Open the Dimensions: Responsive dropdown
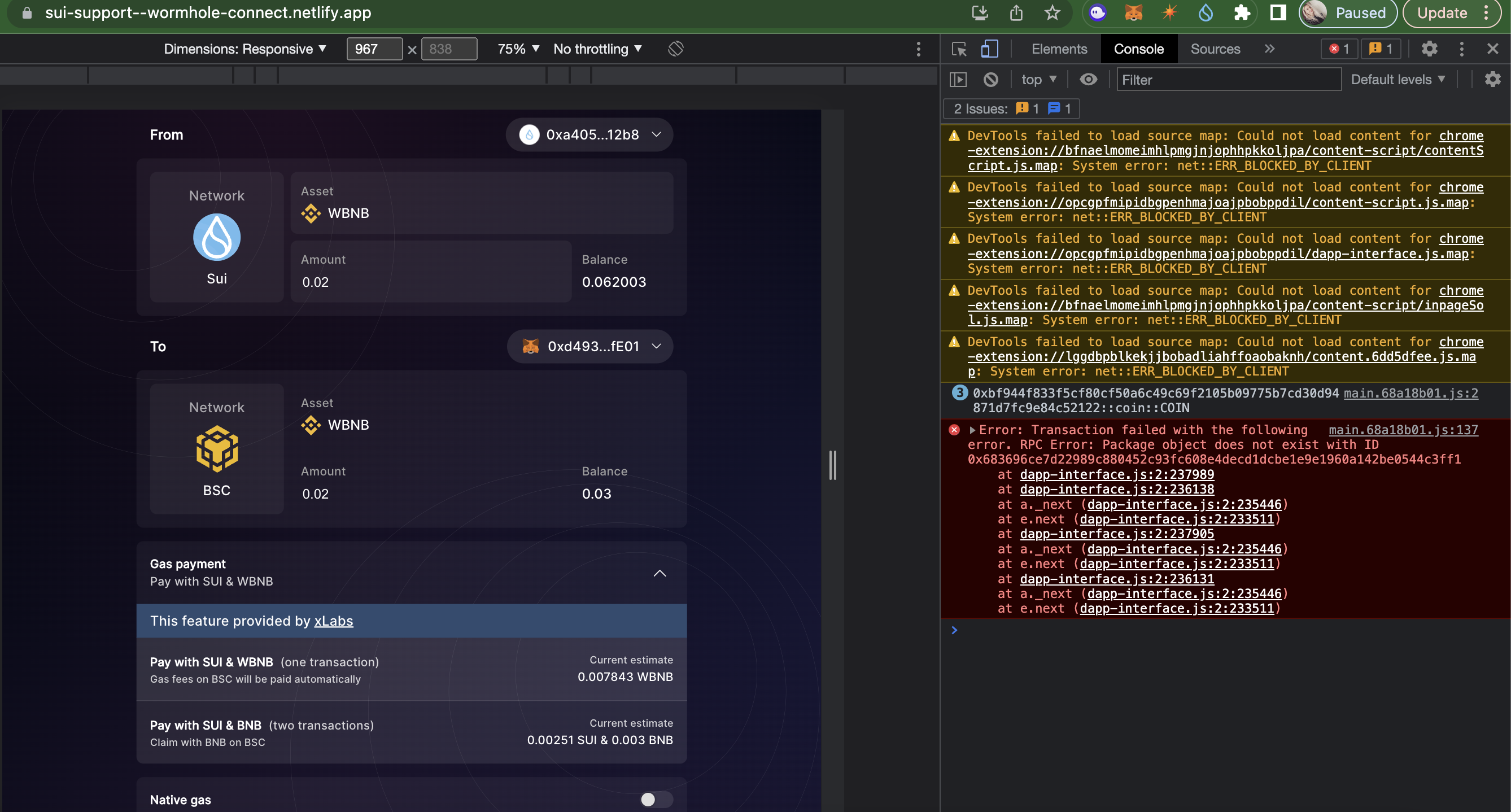1511x812 pixels. click(x=244, y=49)
